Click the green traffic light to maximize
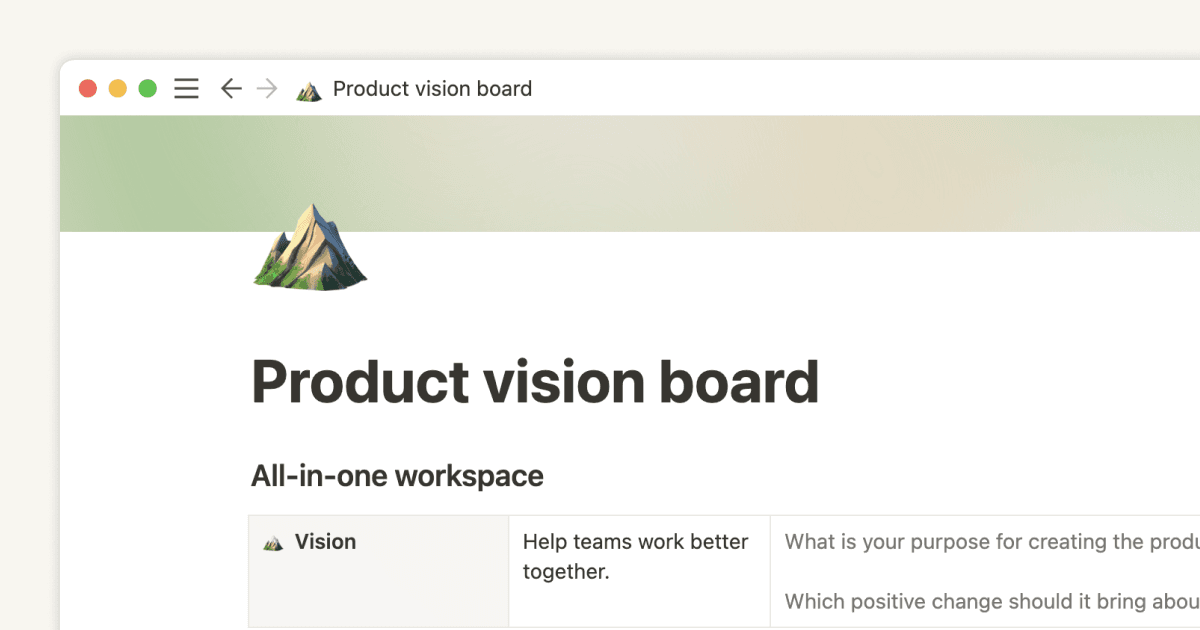 click(147, 88)
